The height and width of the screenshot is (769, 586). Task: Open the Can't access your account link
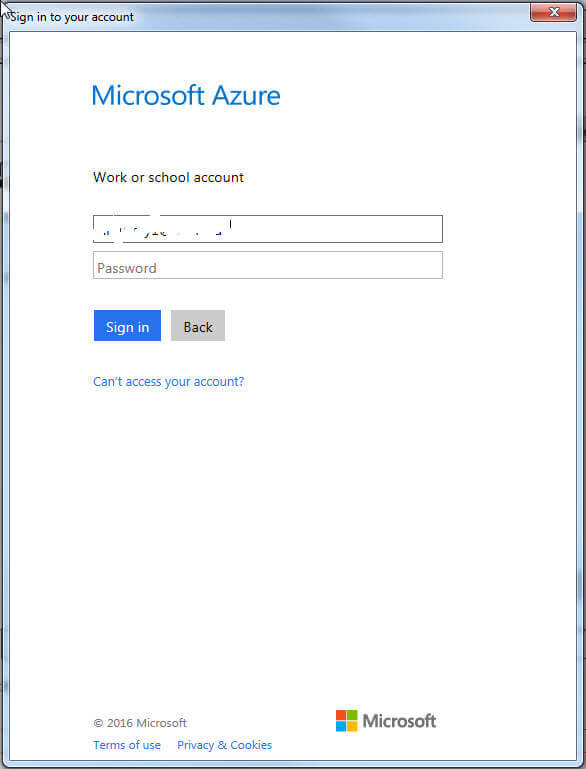pyautogui.click(x=168, y=382)
